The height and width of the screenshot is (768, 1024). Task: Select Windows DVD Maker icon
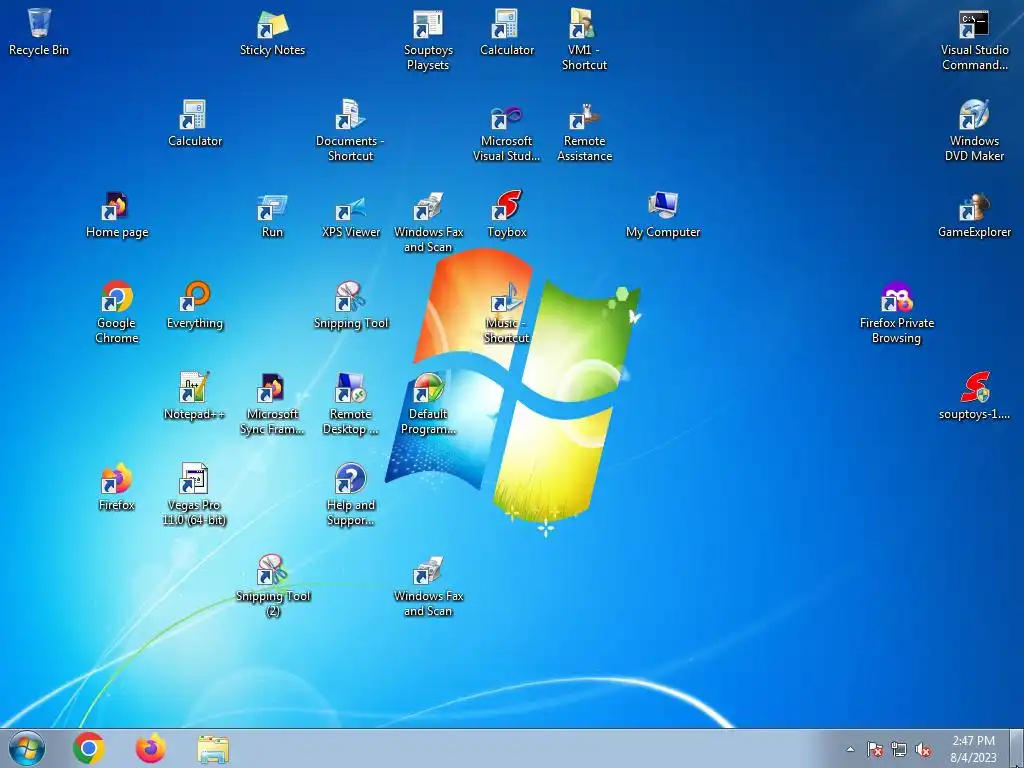(x=974, y=130)
